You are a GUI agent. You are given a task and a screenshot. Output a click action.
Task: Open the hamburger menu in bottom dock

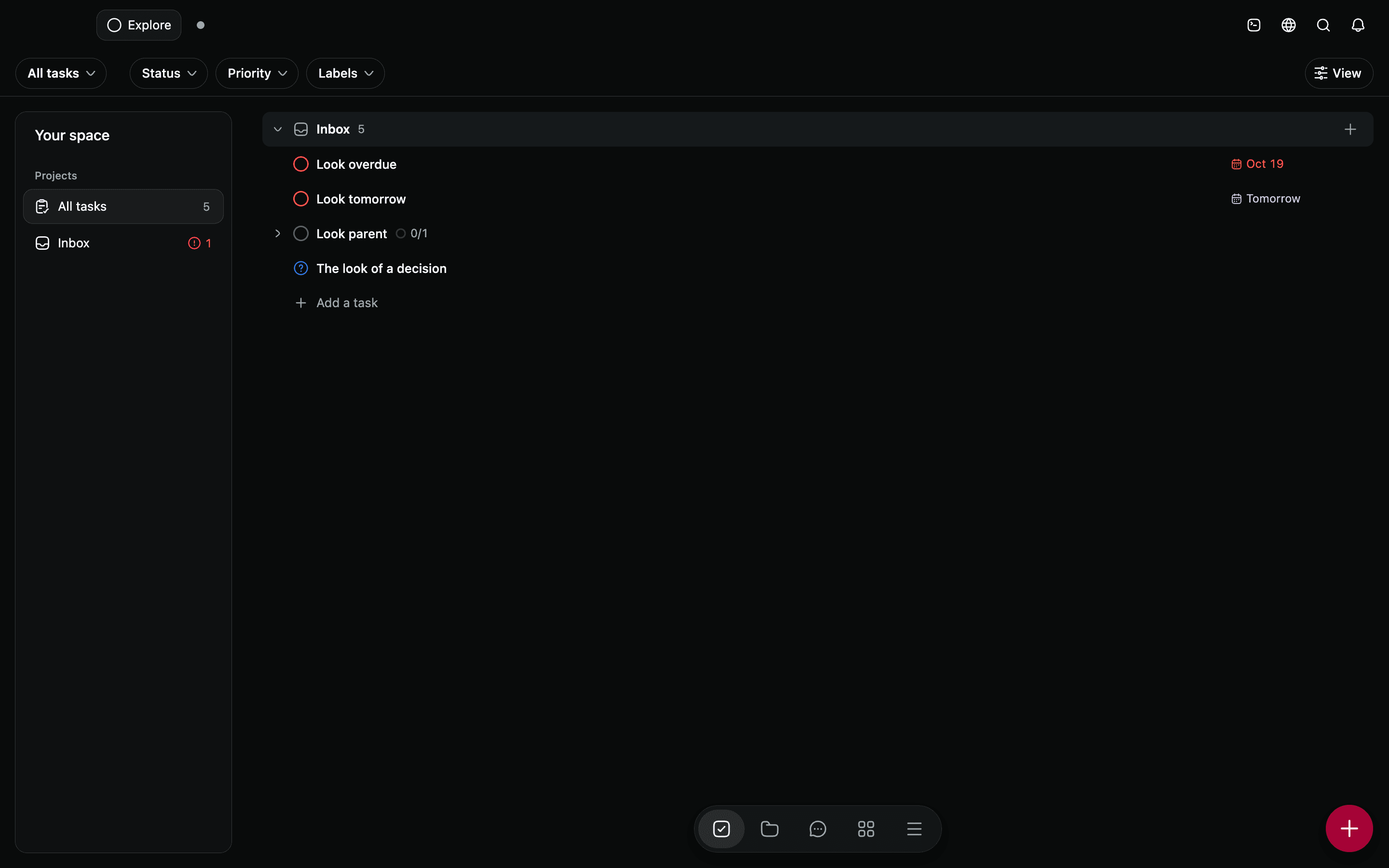point(914,828)
